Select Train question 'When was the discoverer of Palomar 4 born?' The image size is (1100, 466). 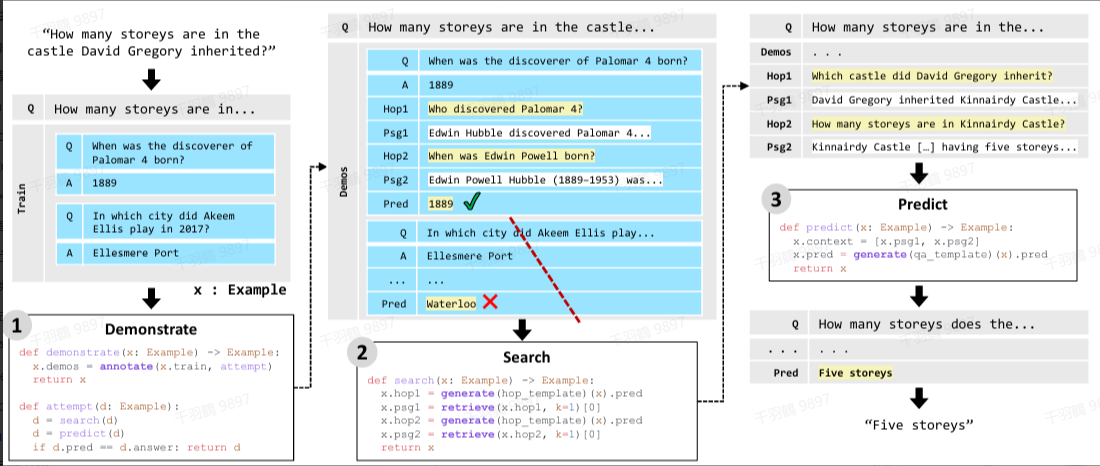[x=172, y=153]
